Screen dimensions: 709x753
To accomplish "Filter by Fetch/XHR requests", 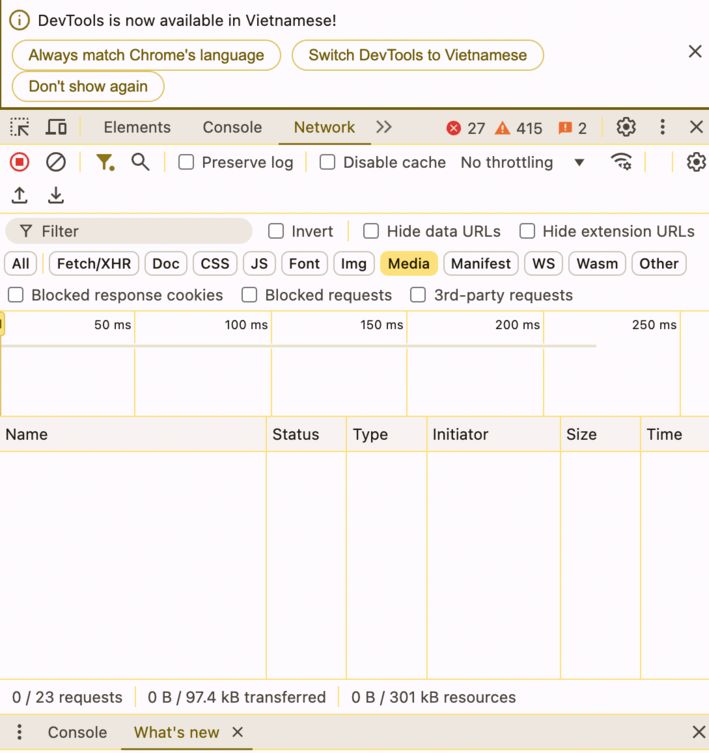I will click(94, 264).
